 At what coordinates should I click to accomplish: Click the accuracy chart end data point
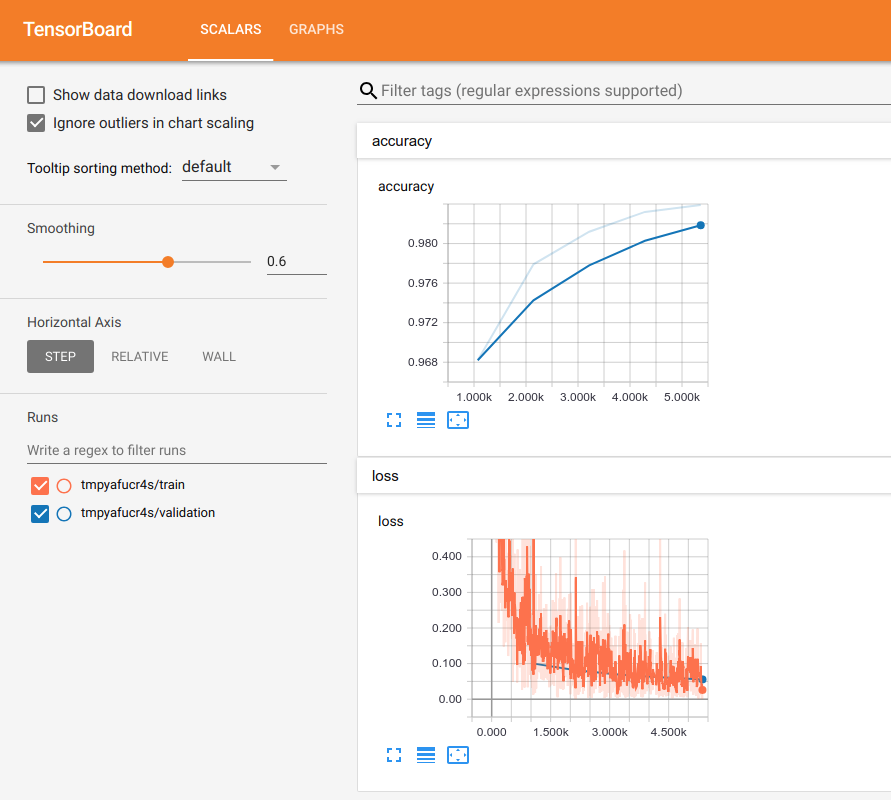coord(701,225)
